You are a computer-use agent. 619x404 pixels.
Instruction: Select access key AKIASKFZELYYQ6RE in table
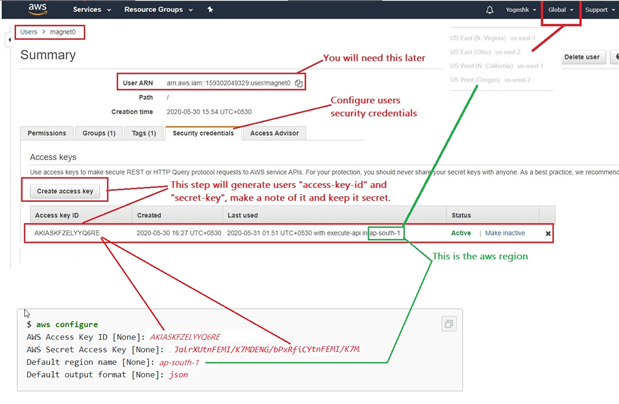(67, 233)
